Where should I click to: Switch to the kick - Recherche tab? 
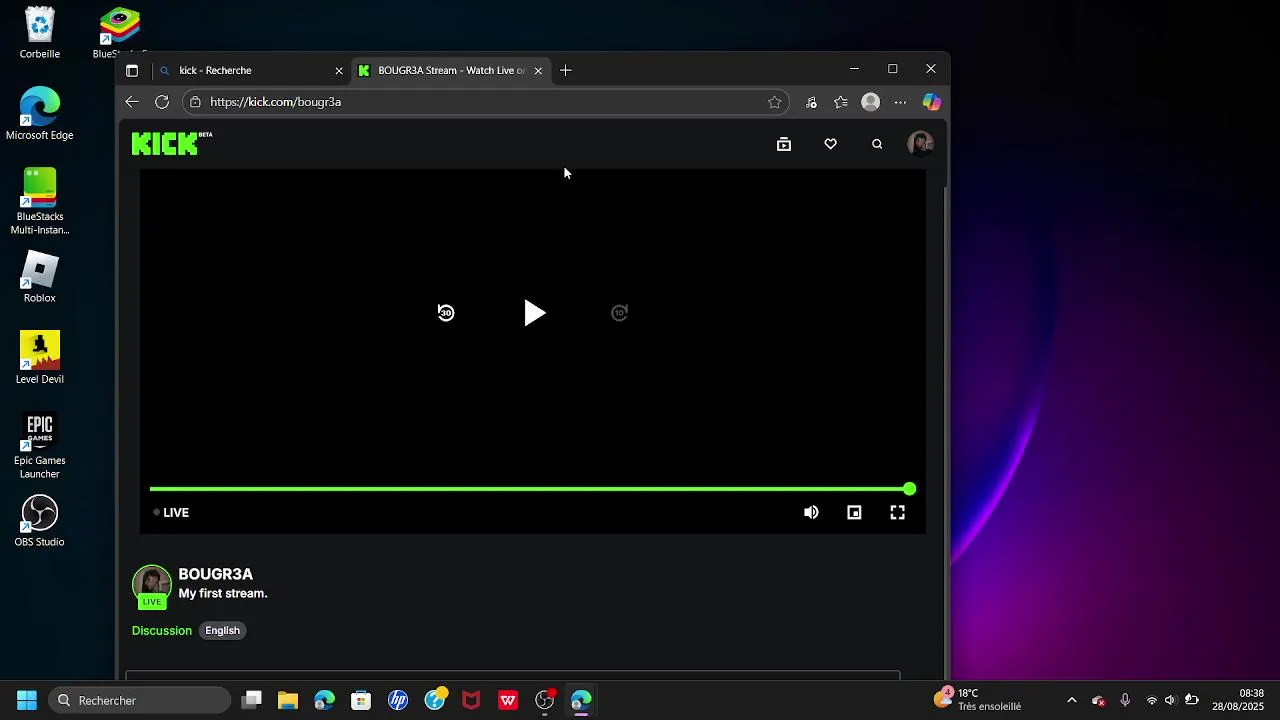(x=250, y=70)
